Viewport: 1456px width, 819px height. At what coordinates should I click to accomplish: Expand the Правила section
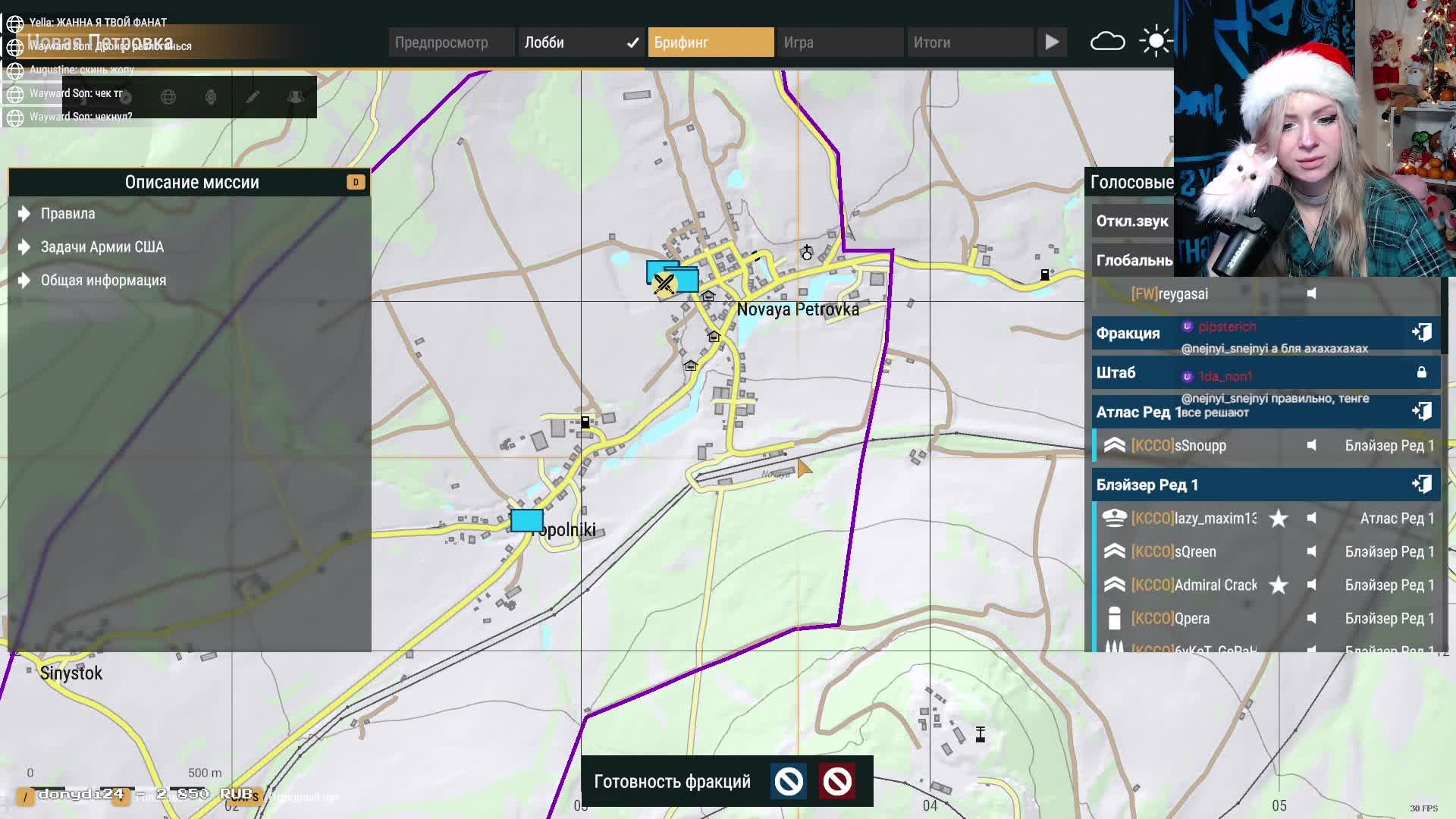pyautogui.click(x=67, y=214)
